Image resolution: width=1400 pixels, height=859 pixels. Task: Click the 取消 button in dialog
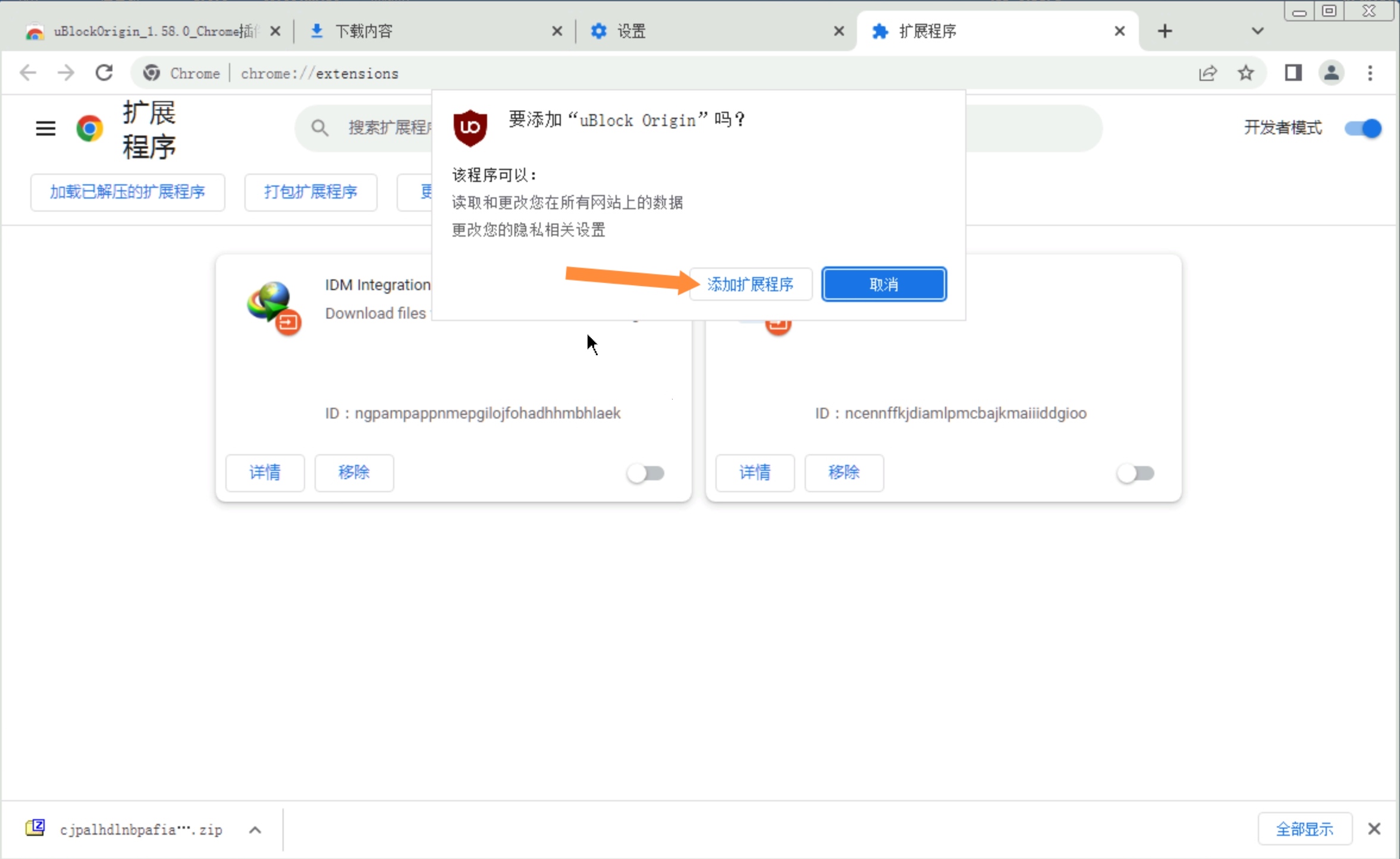tap(884, 284)
